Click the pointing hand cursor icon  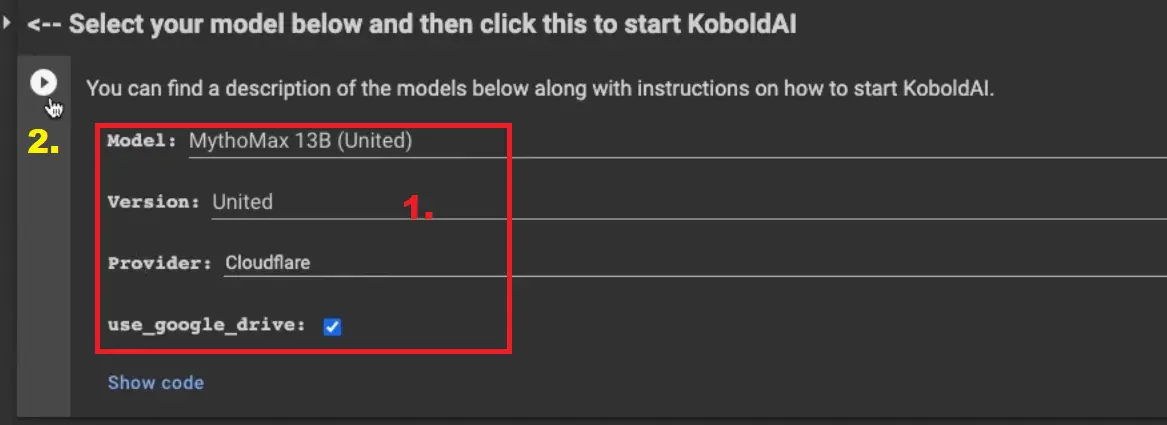tap(54, 108)
